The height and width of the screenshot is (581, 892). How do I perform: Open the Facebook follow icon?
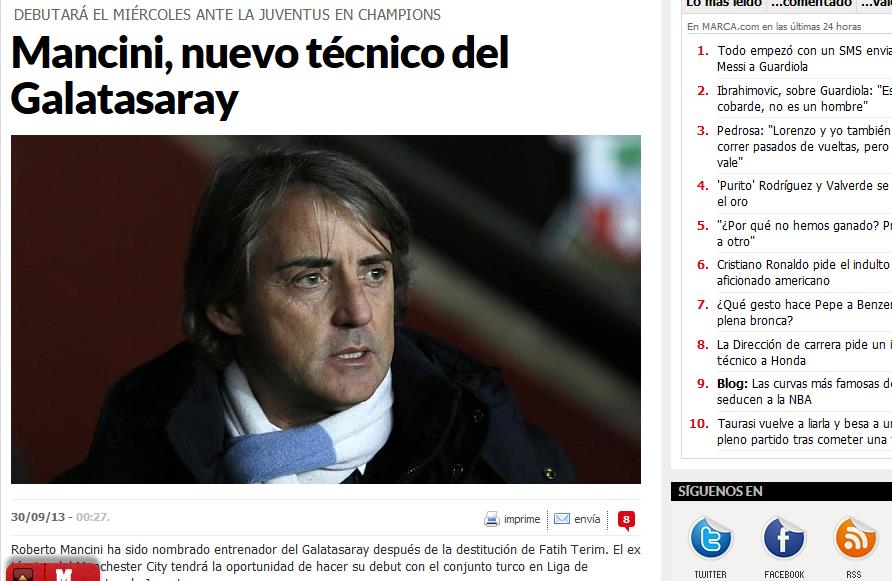pyautogui.click(x=783, y=538)
